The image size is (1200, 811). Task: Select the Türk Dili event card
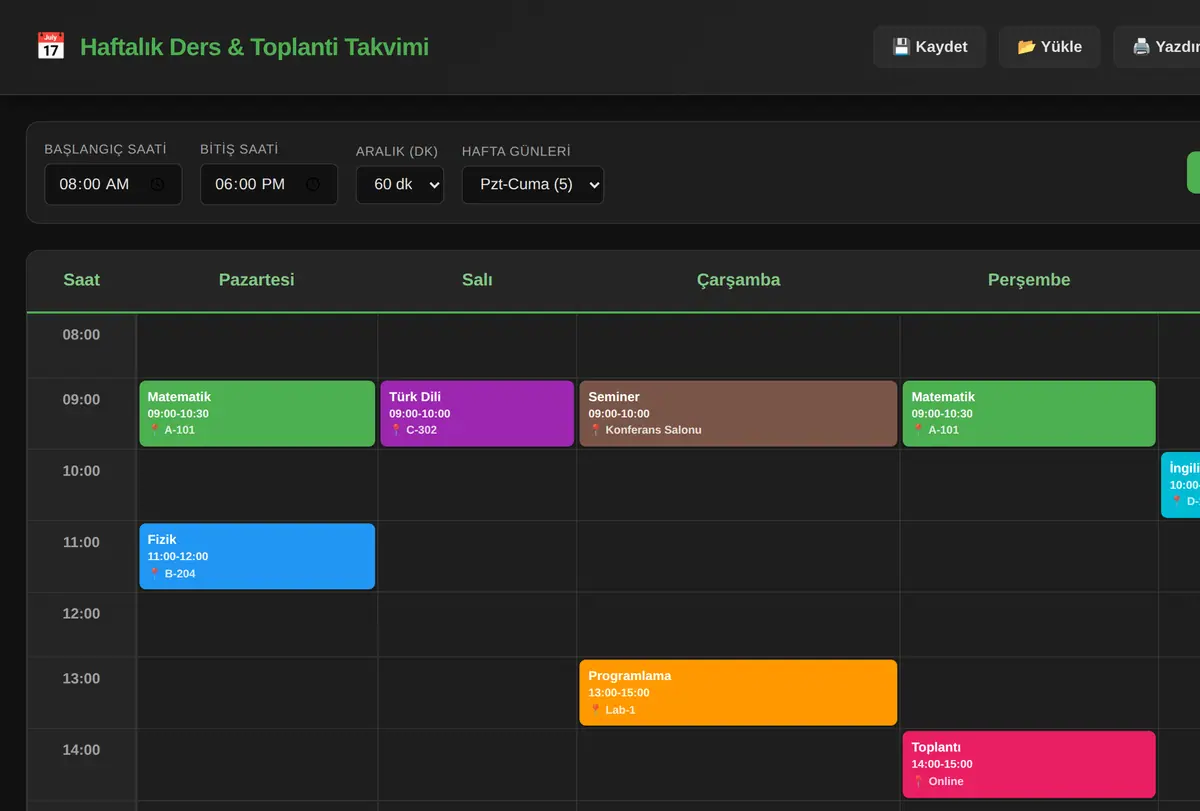pyautogui.click(x=477, y=413)
